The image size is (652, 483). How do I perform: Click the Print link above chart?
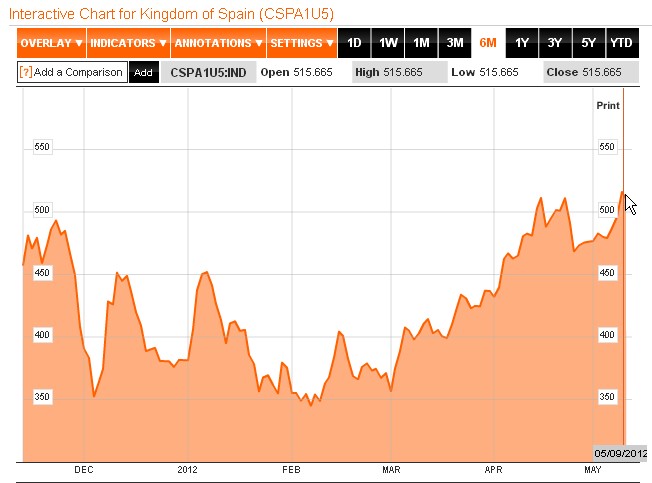(607, 105)
